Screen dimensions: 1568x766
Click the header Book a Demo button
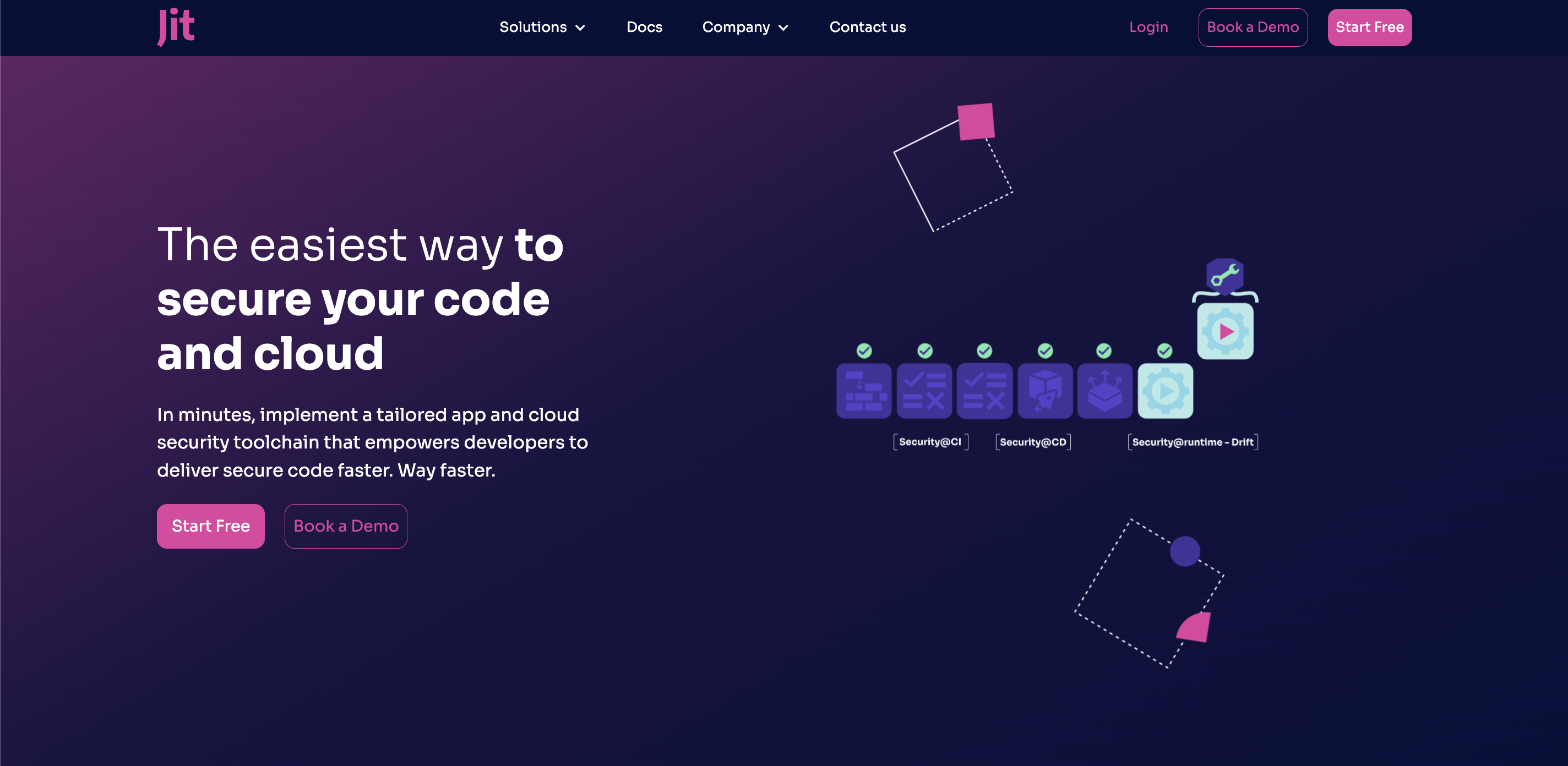(1252, 28)
